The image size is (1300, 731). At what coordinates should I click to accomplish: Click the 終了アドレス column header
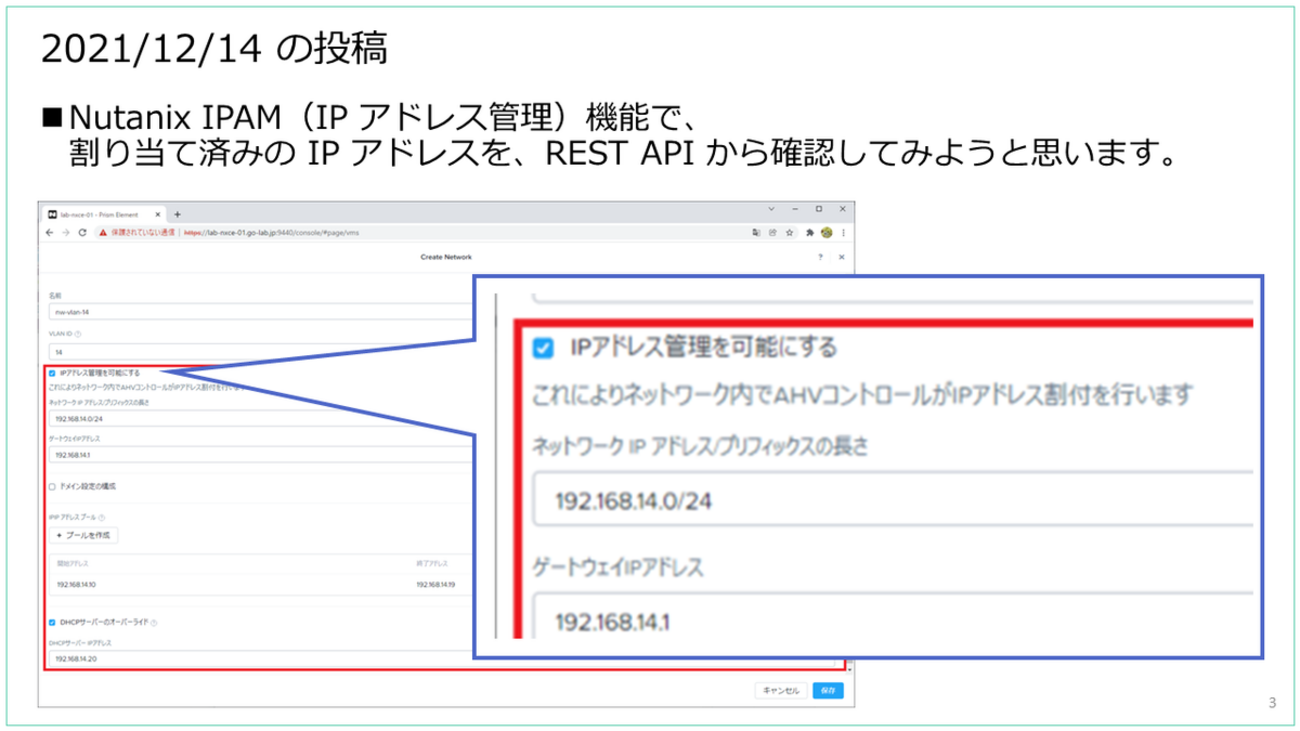431,564
